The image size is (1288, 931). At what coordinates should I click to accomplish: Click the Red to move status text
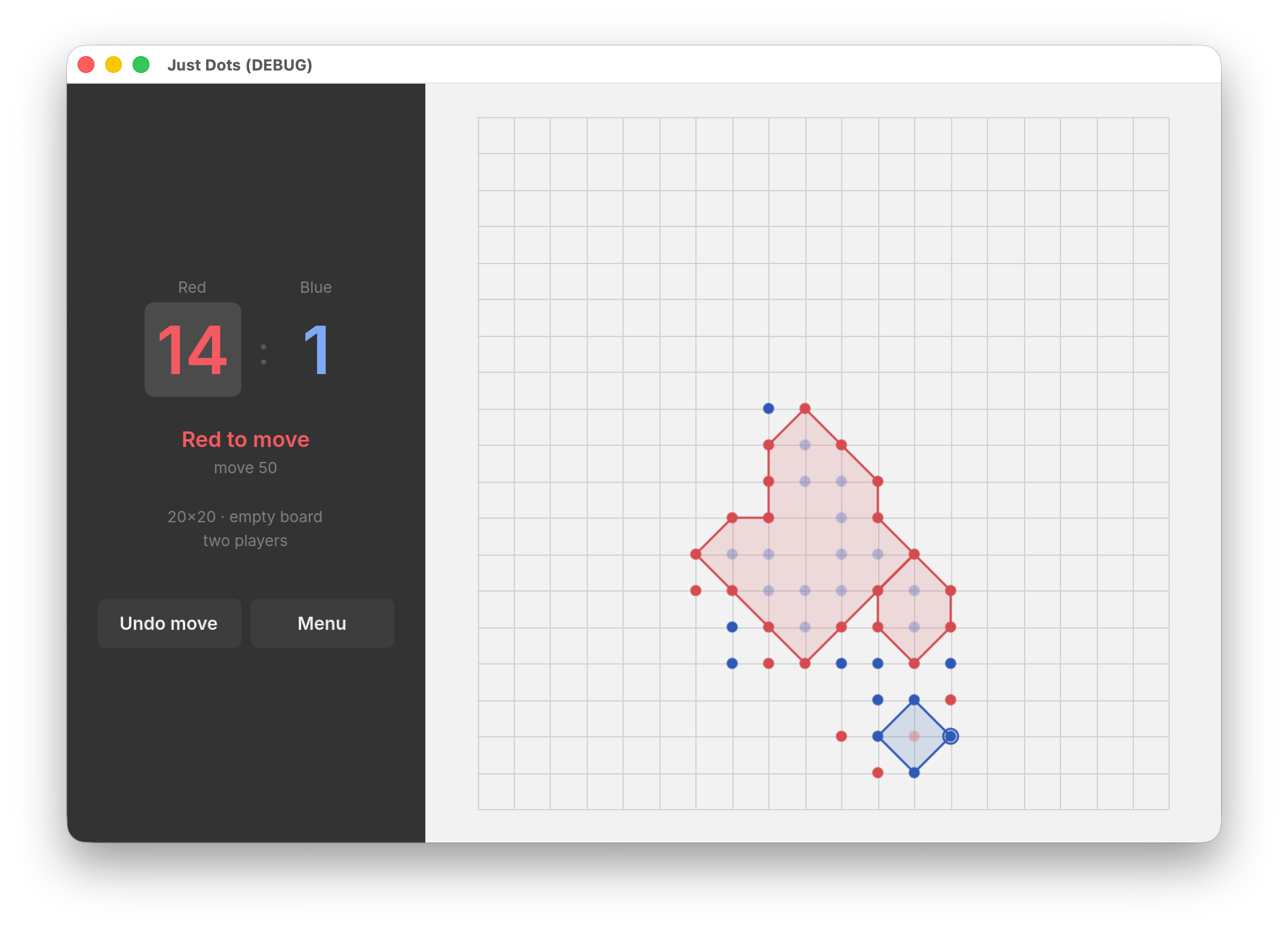[x=246, y=439]
